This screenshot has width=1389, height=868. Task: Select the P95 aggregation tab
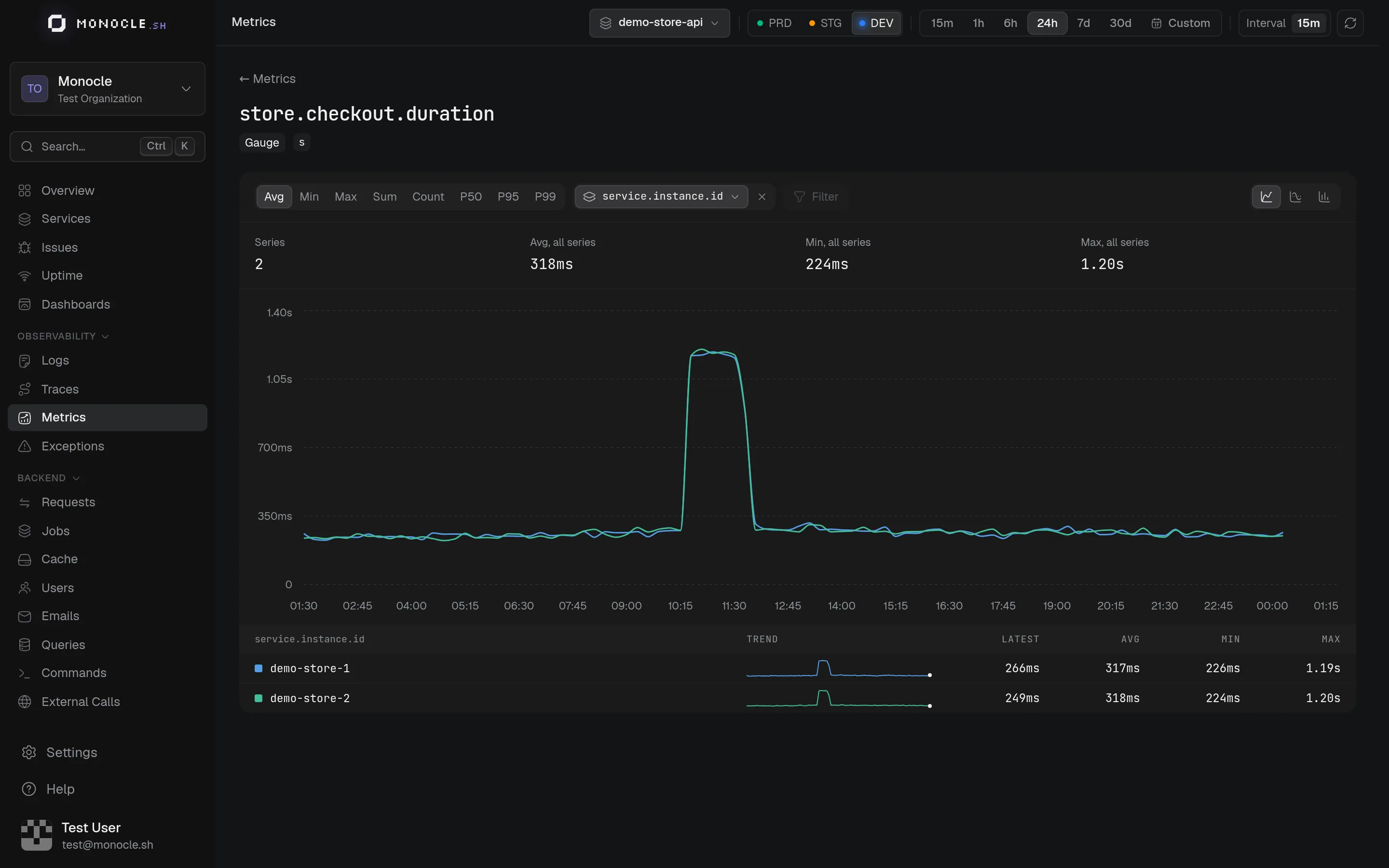click(508, 197)
